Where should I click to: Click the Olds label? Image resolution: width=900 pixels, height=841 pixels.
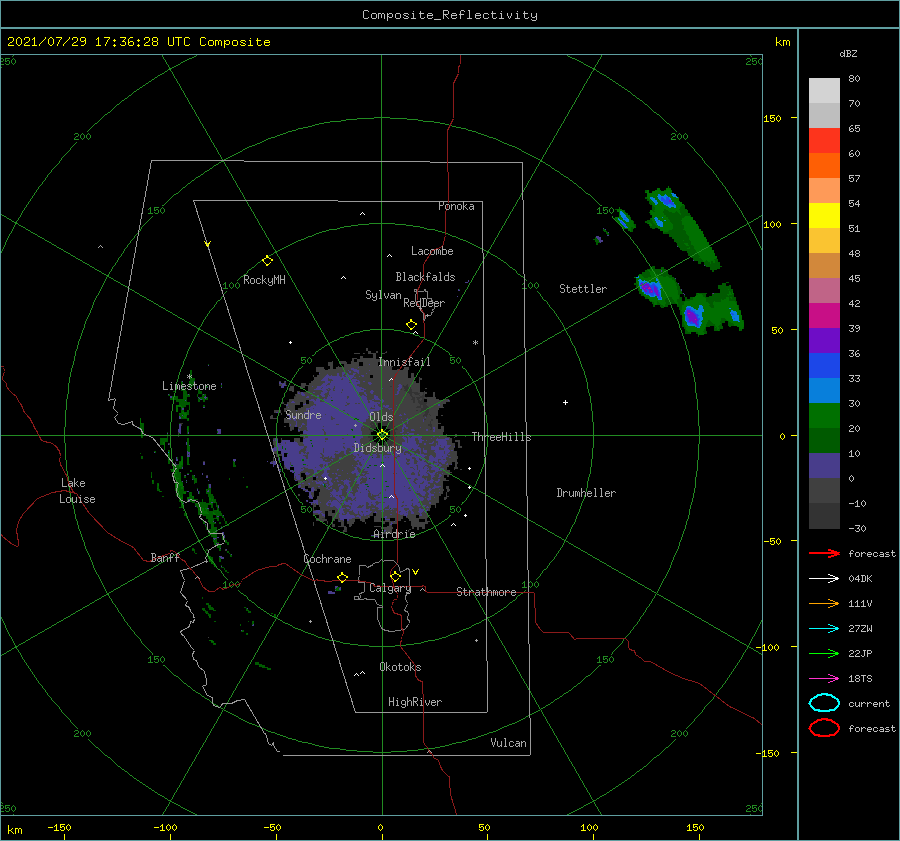coord(381,417)
